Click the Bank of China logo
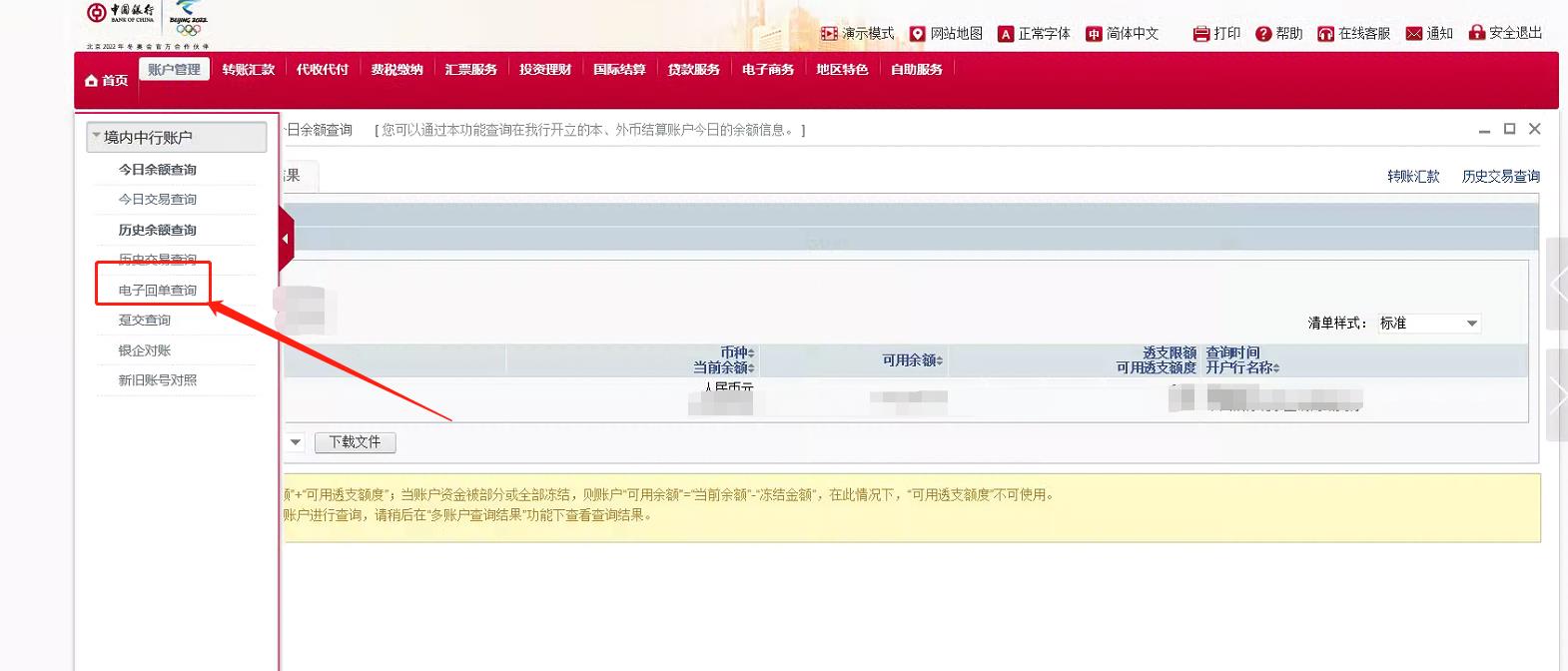The height and width of the screenshot is (671, 1568). coord(120,12)
